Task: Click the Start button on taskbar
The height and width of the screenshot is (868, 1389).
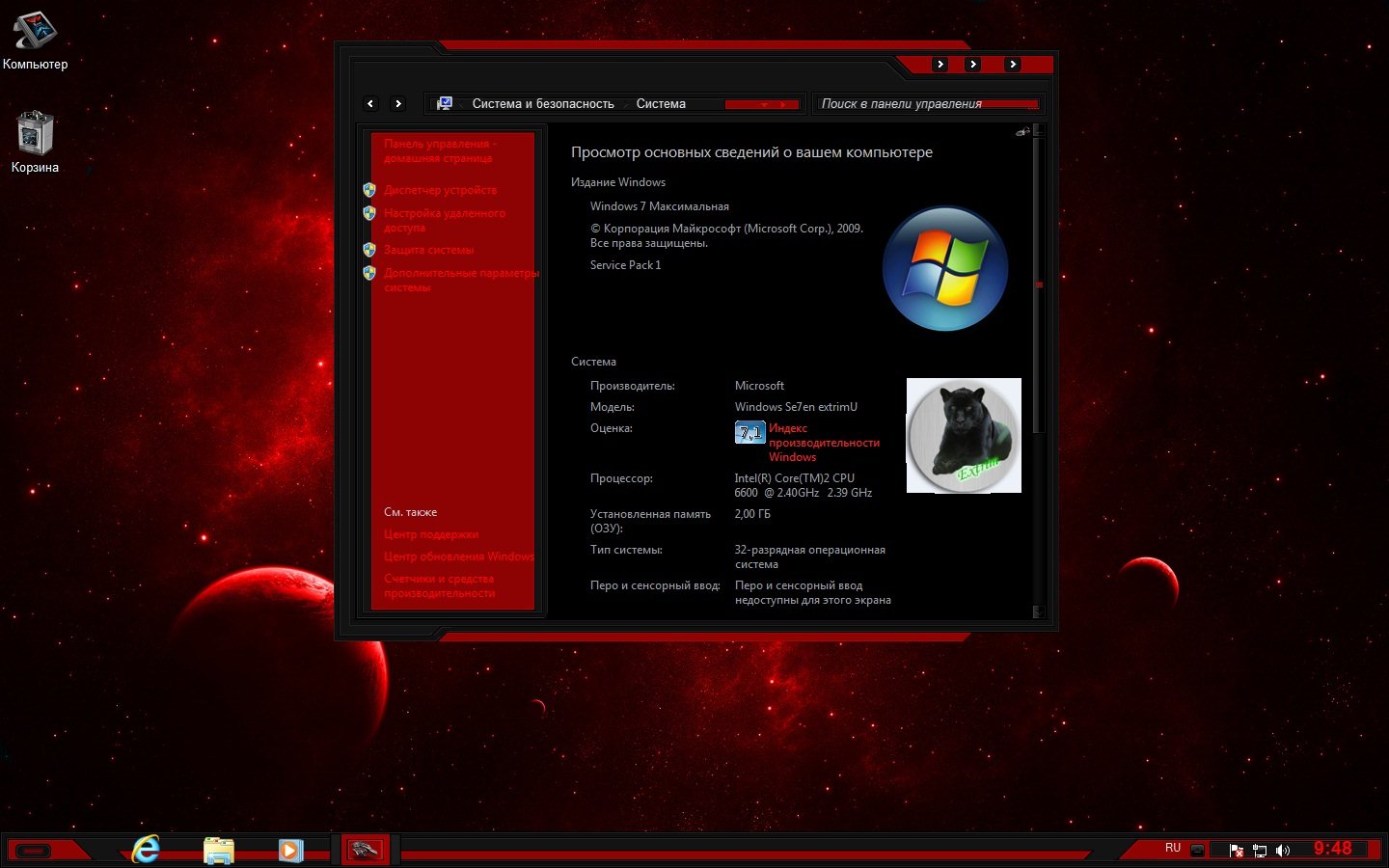Action: point(34,850)
